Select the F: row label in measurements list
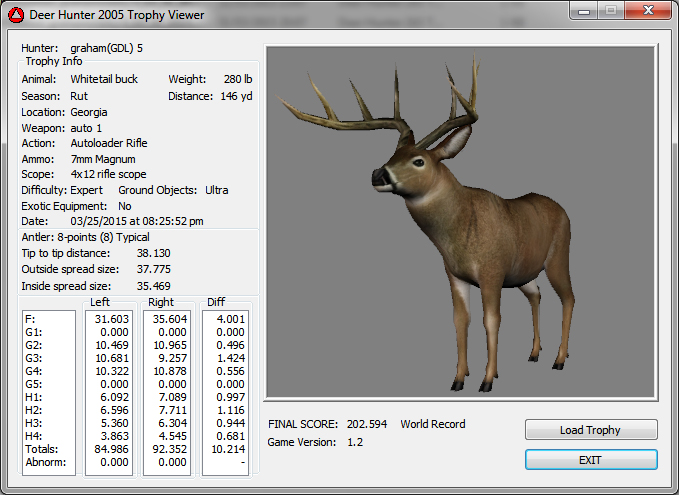The width and height of the screenshot is (679, 495). 30,320
